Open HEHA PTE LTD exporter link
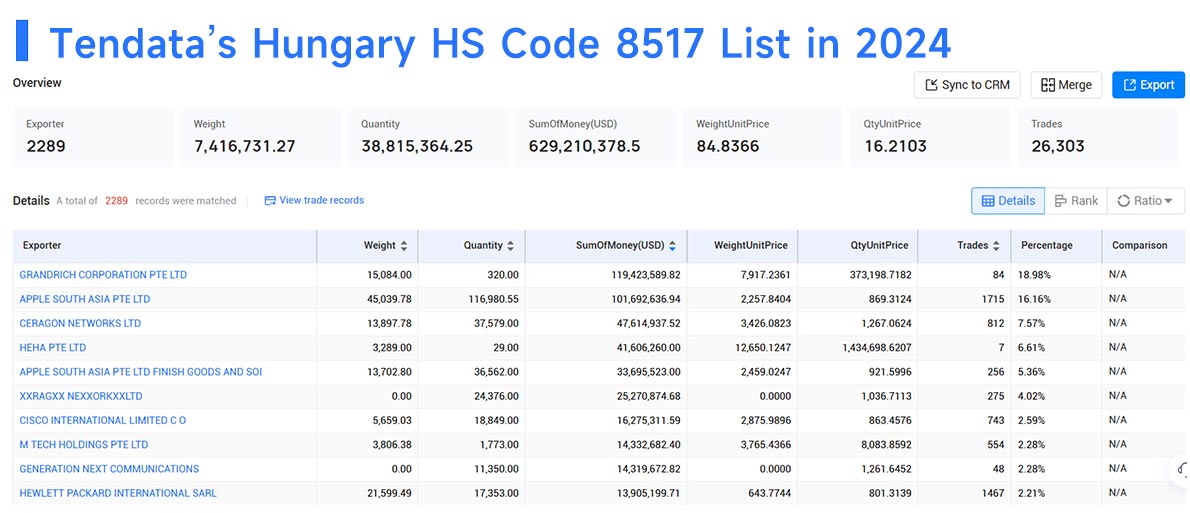Viewport: 1190px width, 513px height. [53, 348]
